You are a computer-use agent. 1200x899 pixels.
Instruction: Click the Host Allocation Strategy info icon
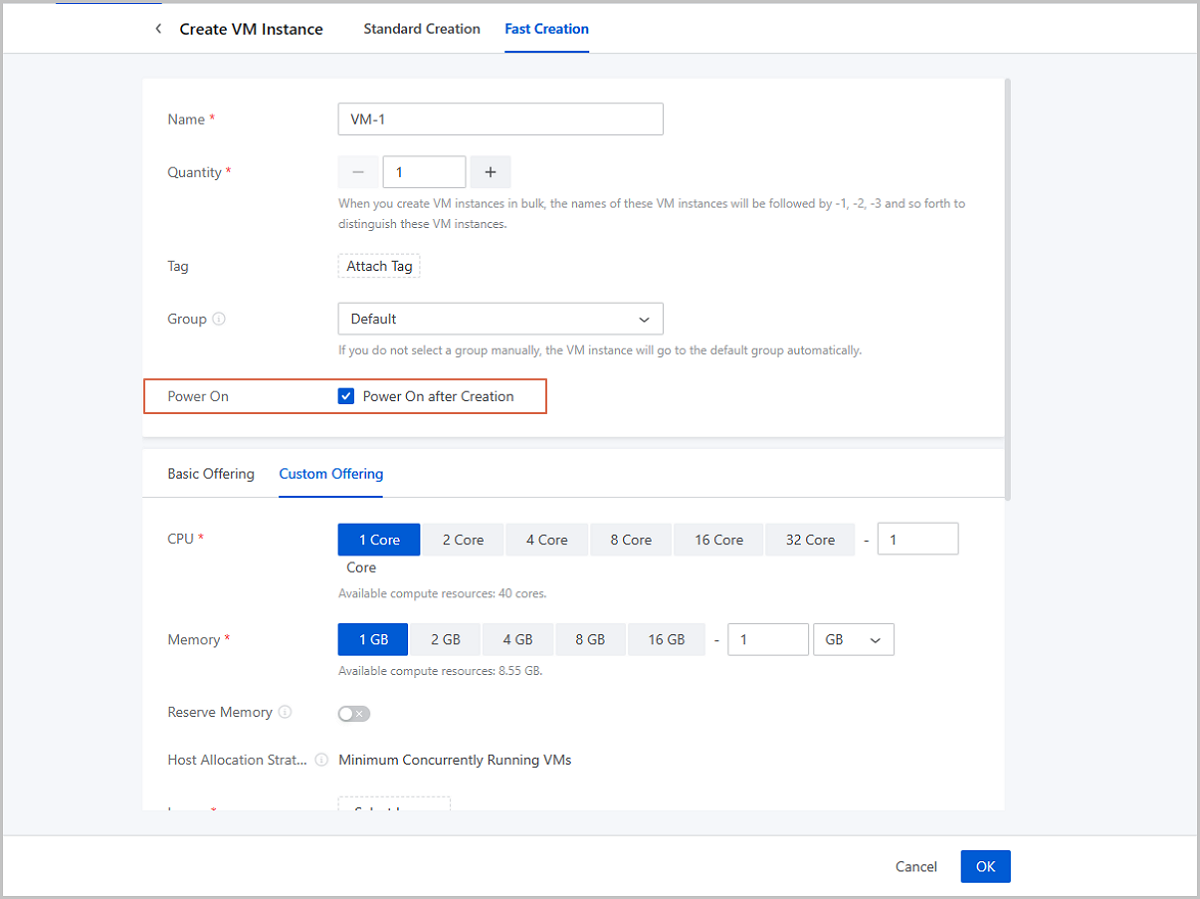321,760
